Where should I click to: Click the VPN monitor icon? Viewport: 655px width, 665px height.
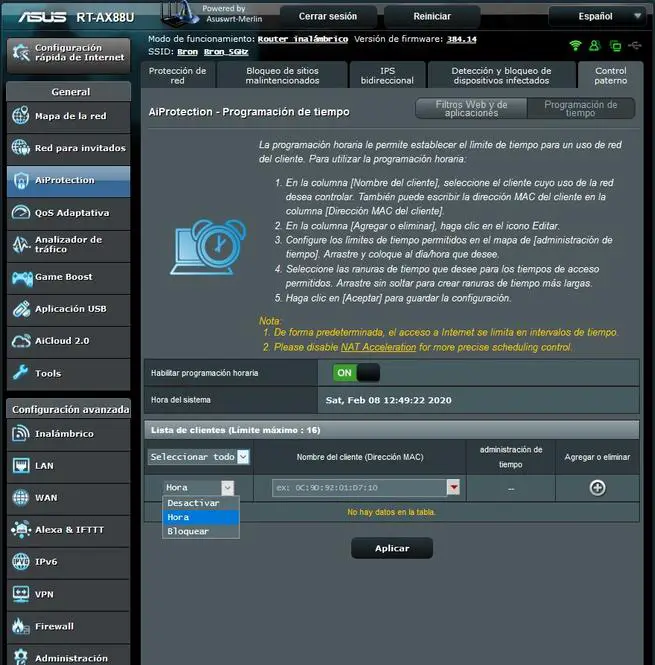point(20,594)
